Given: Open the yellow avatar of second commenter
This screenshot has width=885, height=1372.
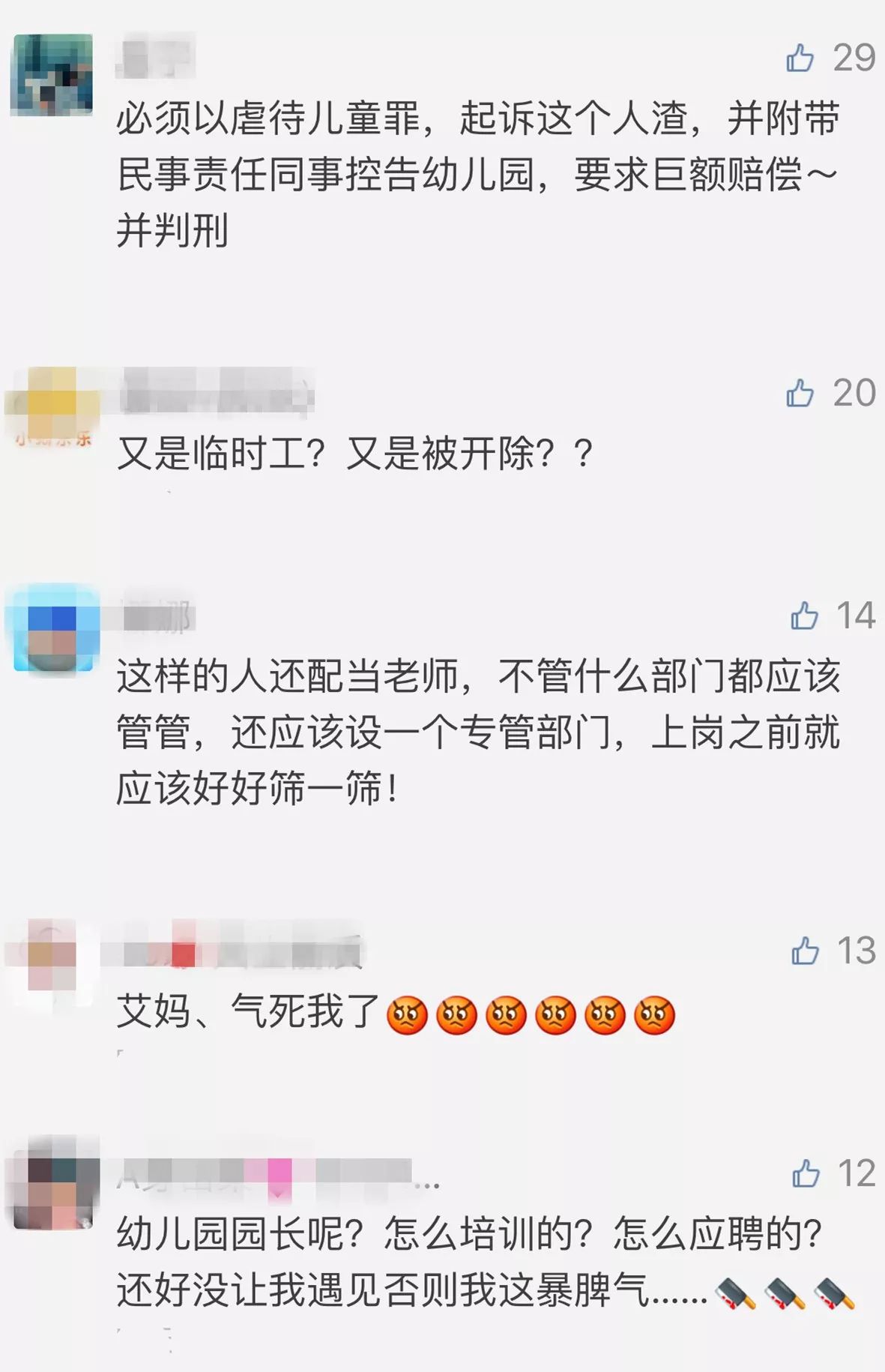Looking at the screenshot, I should click(x=52, y=406).
